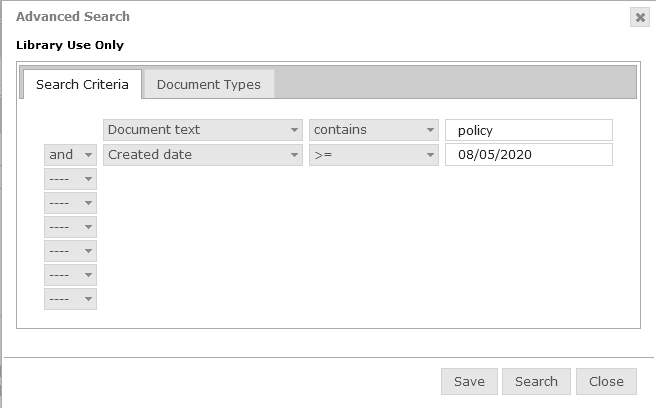Open the second empty connector dropdown
This screenshot has width=656, height=408.
click(70, 203)
